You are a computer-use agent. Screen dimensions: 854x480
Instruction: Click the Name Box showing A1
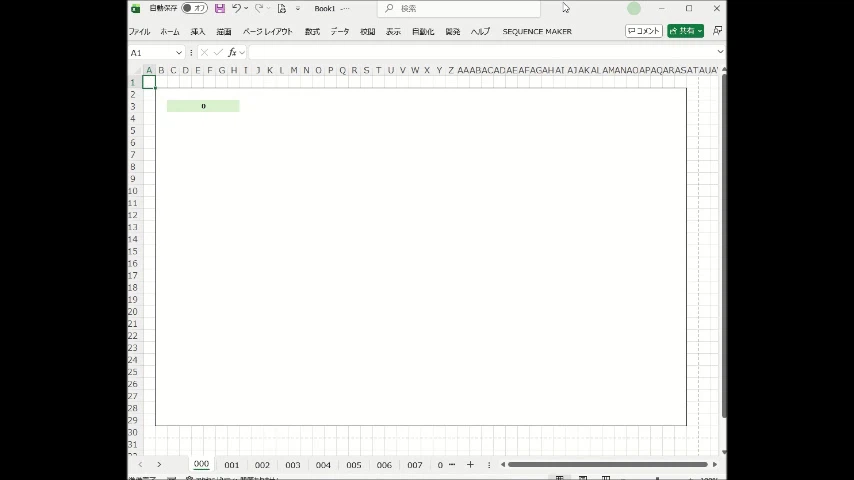click(151, 52)
